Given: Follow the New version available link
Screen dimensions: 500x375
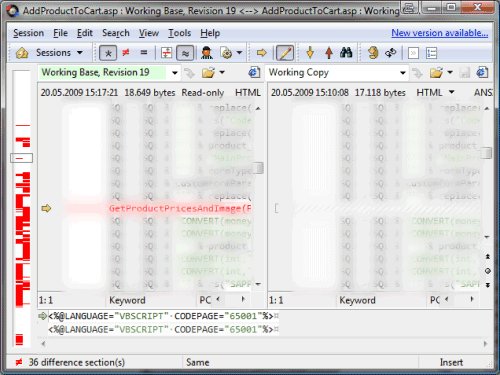Looking at the screenshot, I should point(440,33).
